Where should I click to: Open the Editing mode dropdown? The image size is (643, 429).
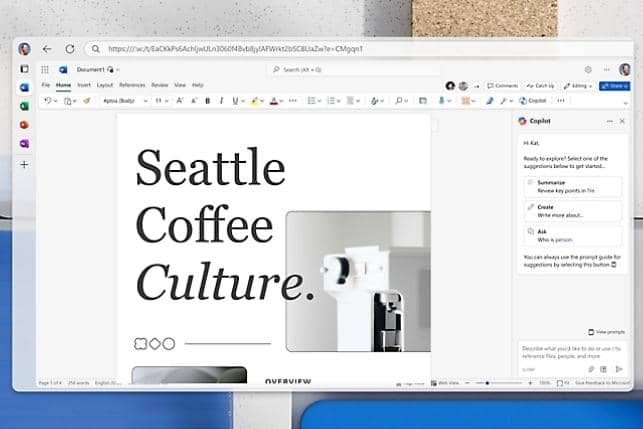click(578, 86)
